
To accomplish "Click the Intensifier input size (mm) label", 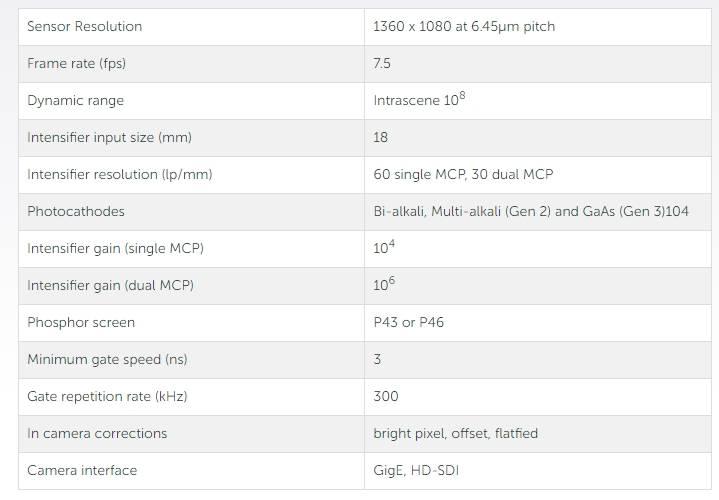I will [109, 137].
